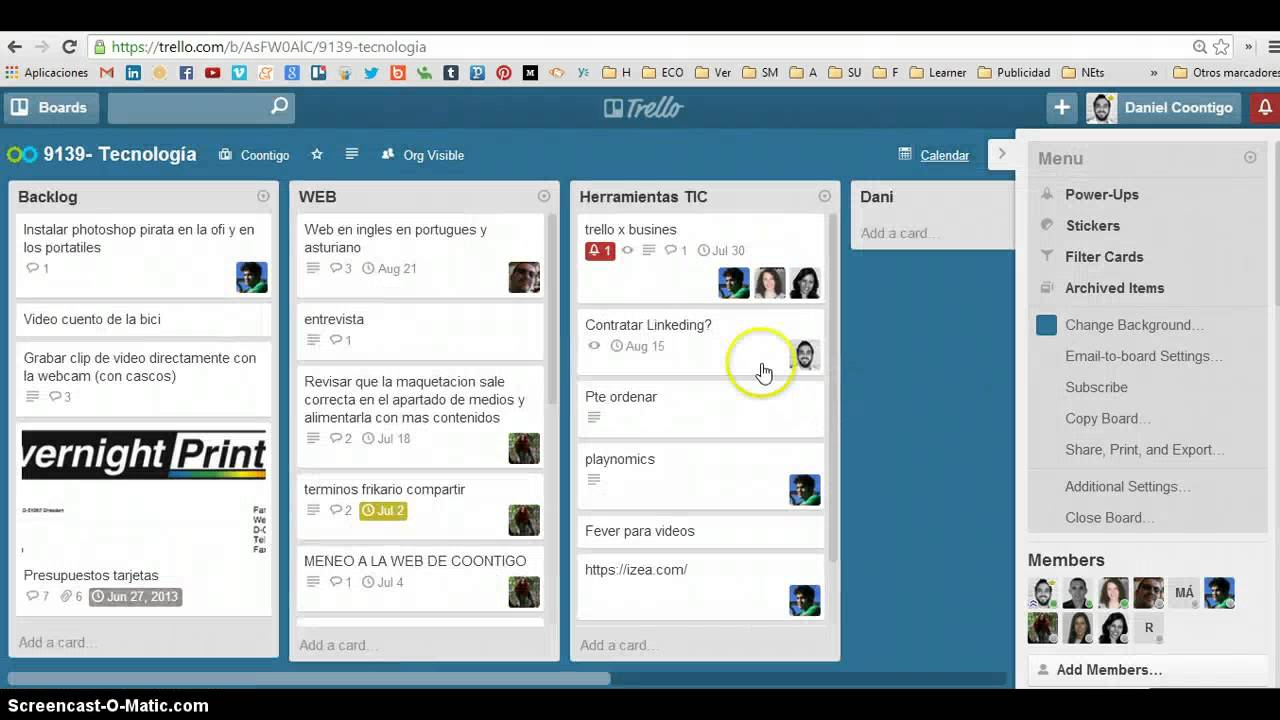Screen dimensions: 1280x720
Task: Click the Change Background color swatch
Action: pos(1046,325)
